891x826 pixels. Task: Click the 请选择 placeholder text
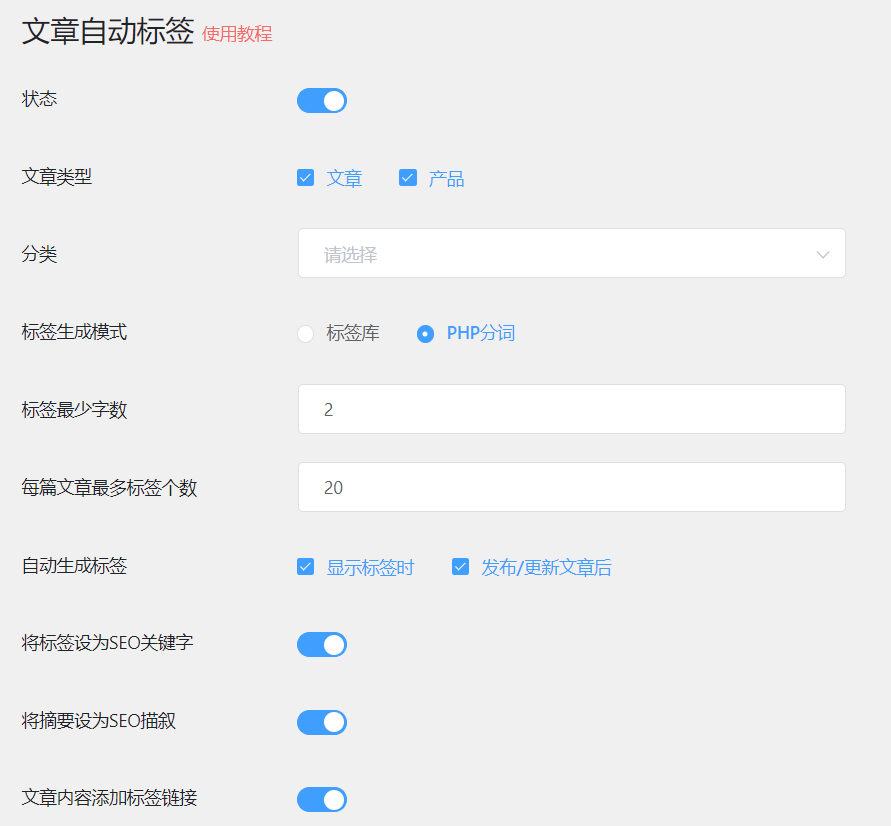point(351,255)
